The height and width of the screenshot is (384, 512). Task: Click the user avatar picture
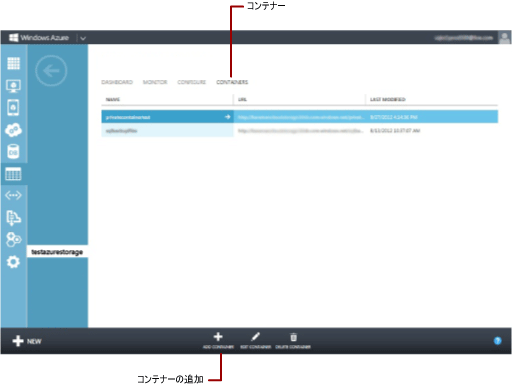[x=505, y=38]
